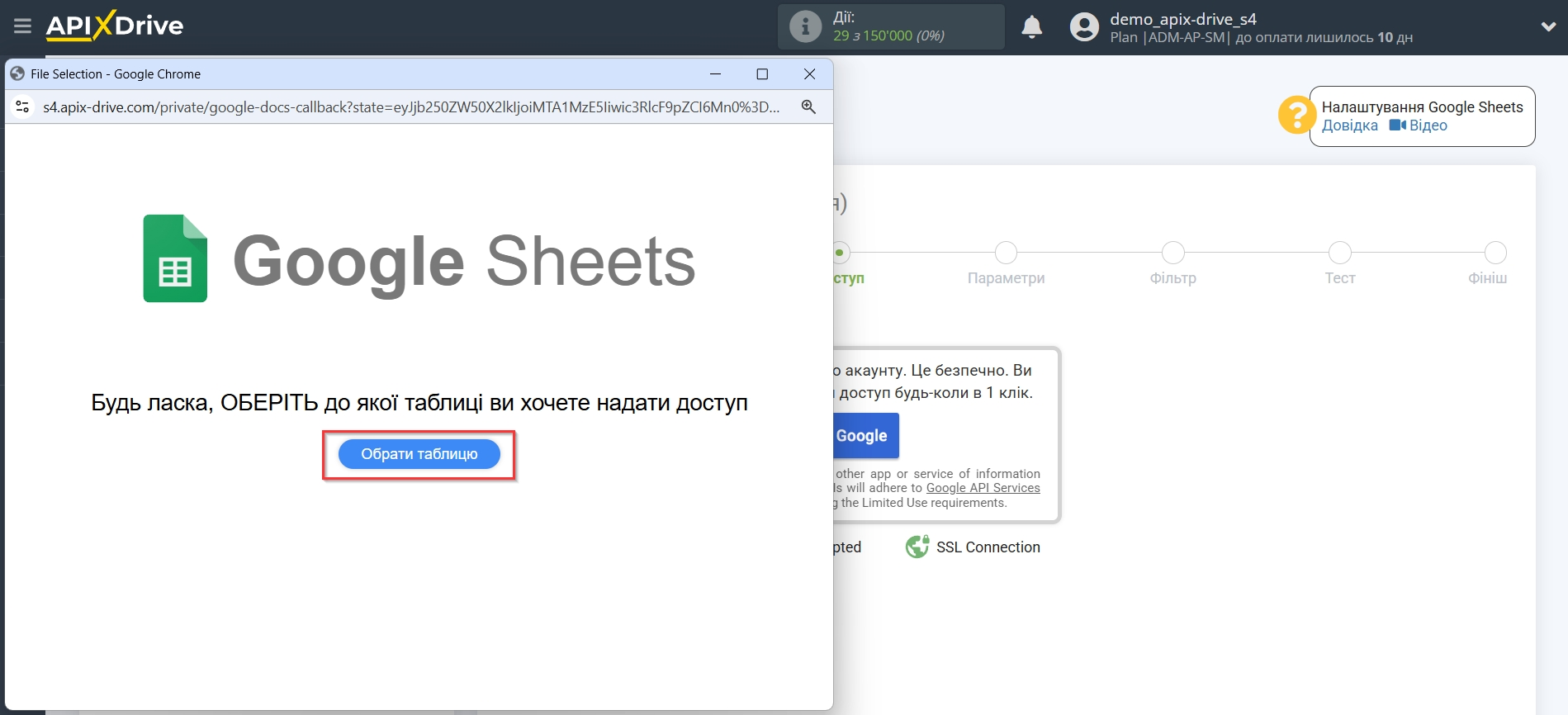Screen dimensions: 1568x715
Task: Open the notifications bell
Action: coord(1031,27)
